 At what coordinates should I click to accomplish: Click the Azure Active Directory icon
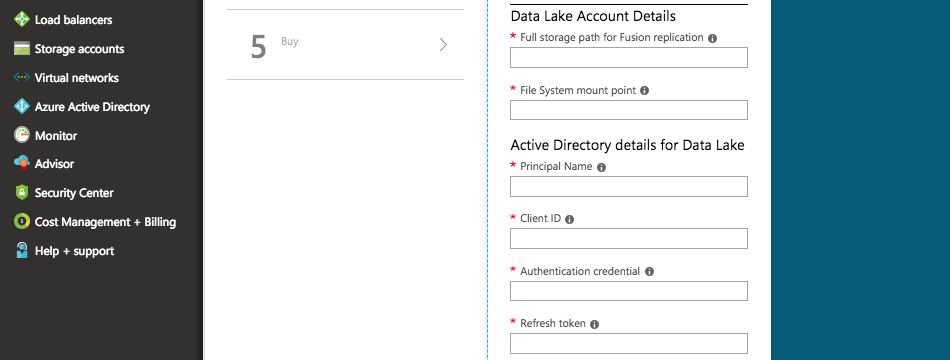(x=22, y=107)
